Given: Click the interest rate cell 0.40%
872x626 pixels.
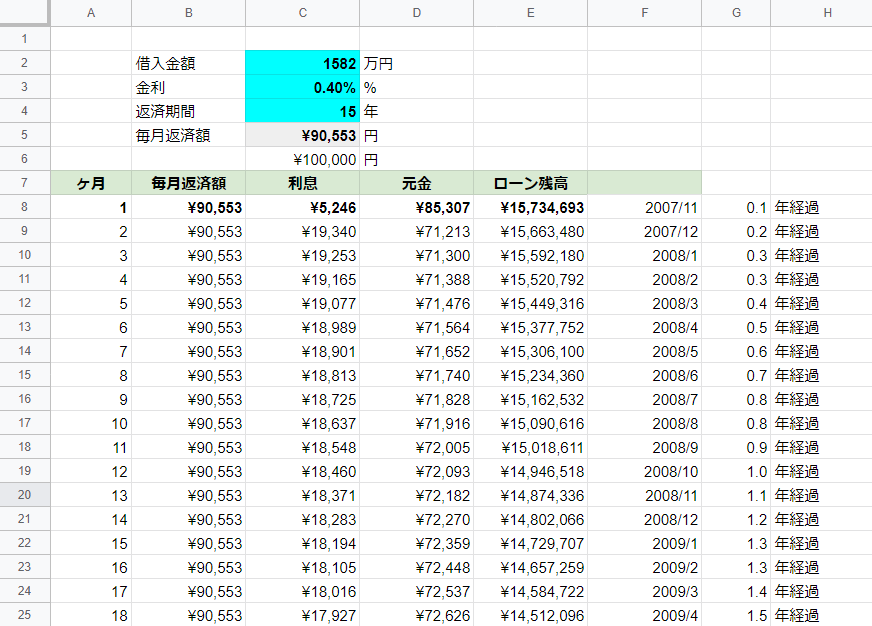Looking at the screenshot, I should 302,87.
